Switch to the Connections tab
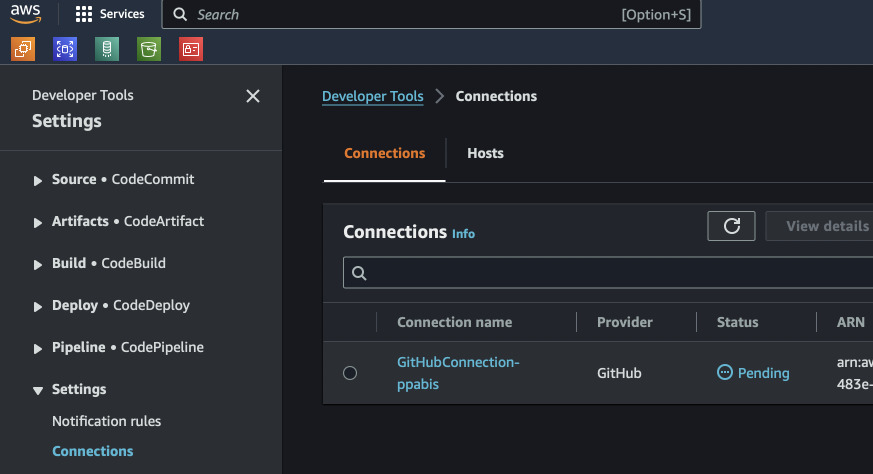 pos(385,153)
